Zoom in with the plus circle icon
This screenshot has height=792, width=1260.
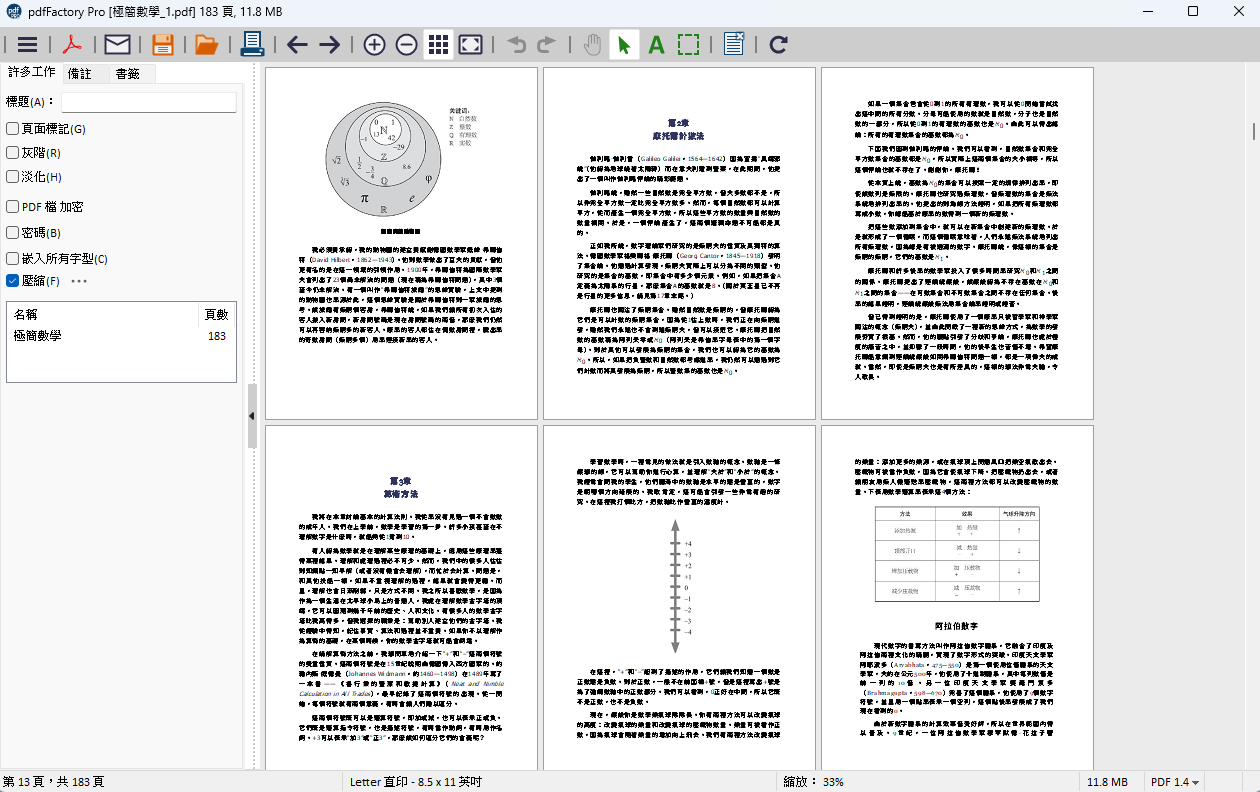coord(374,44)
